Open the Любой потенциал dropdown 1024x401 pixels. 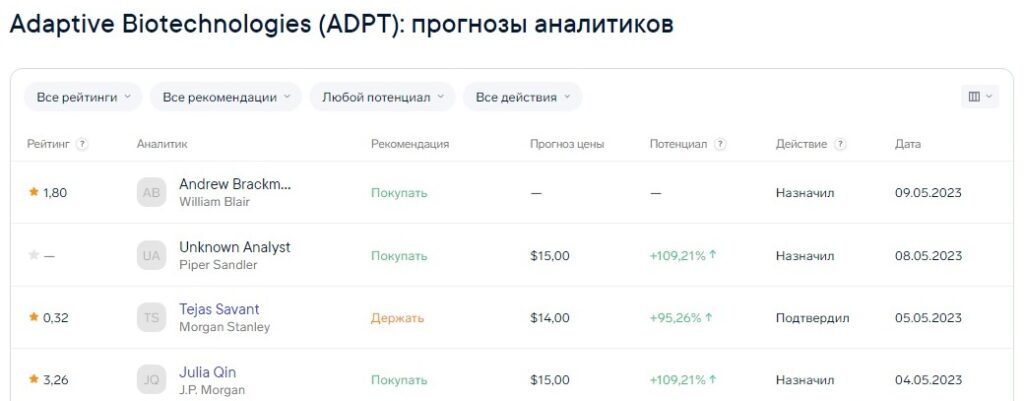(383, 97)
